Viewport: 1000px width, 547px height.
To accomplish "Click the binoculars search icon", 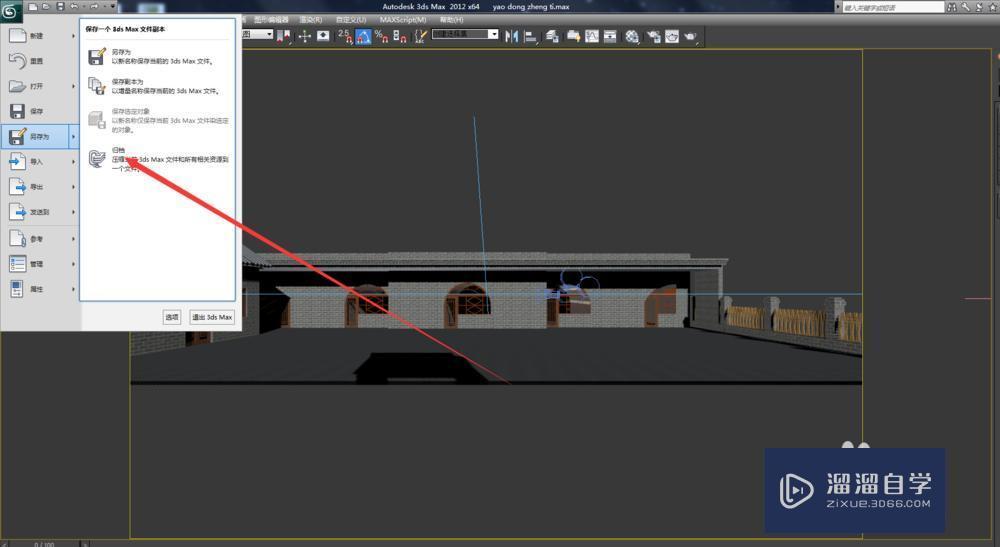I will coord(952,7).
